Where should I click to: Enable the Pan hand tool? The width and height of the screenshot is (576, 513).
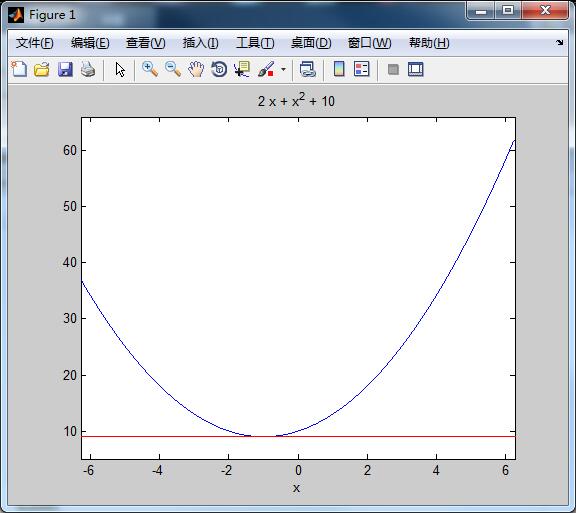click(196, 69)
